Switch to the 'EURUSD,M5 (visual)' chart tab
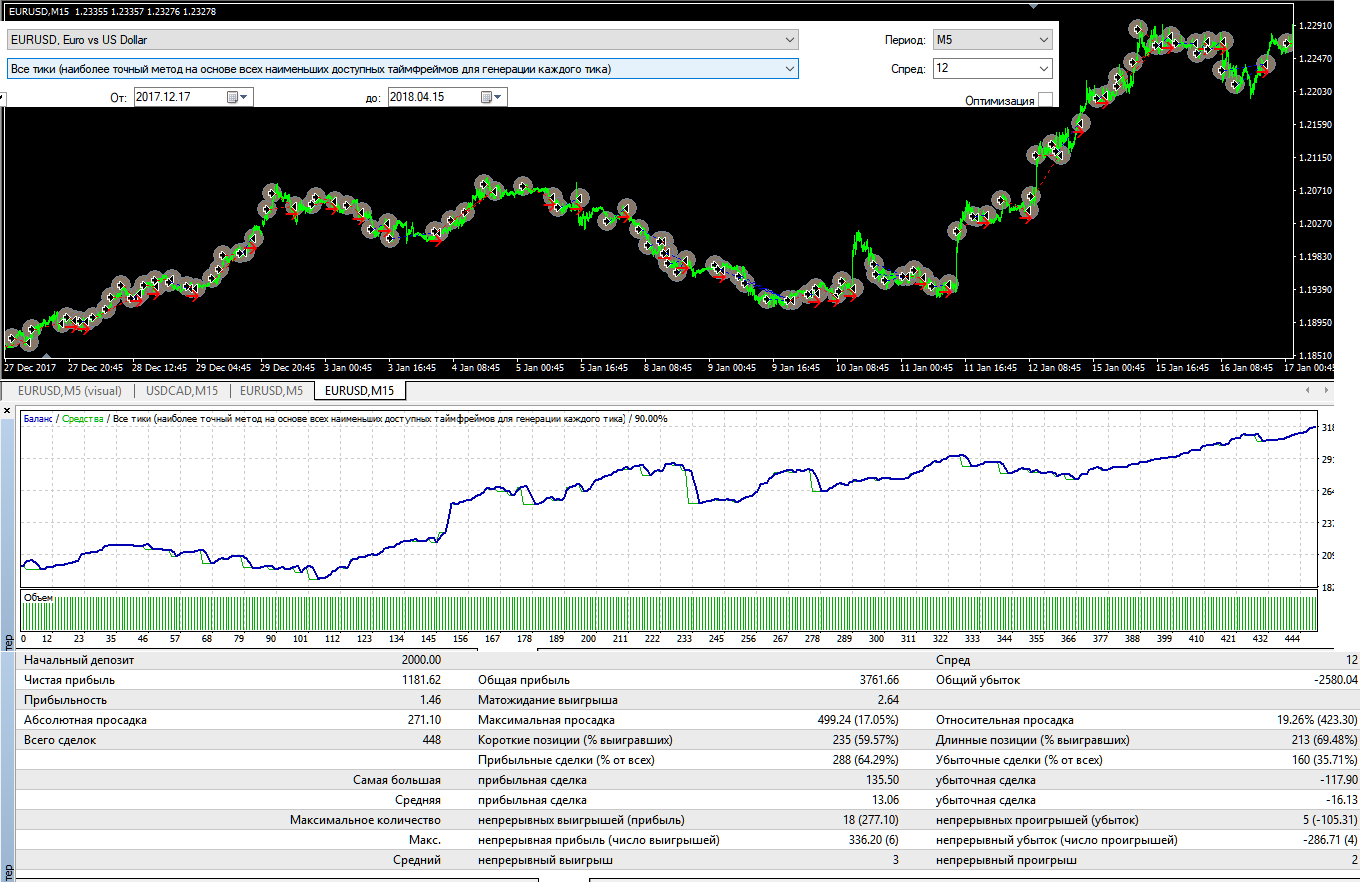 click(70, 391)
